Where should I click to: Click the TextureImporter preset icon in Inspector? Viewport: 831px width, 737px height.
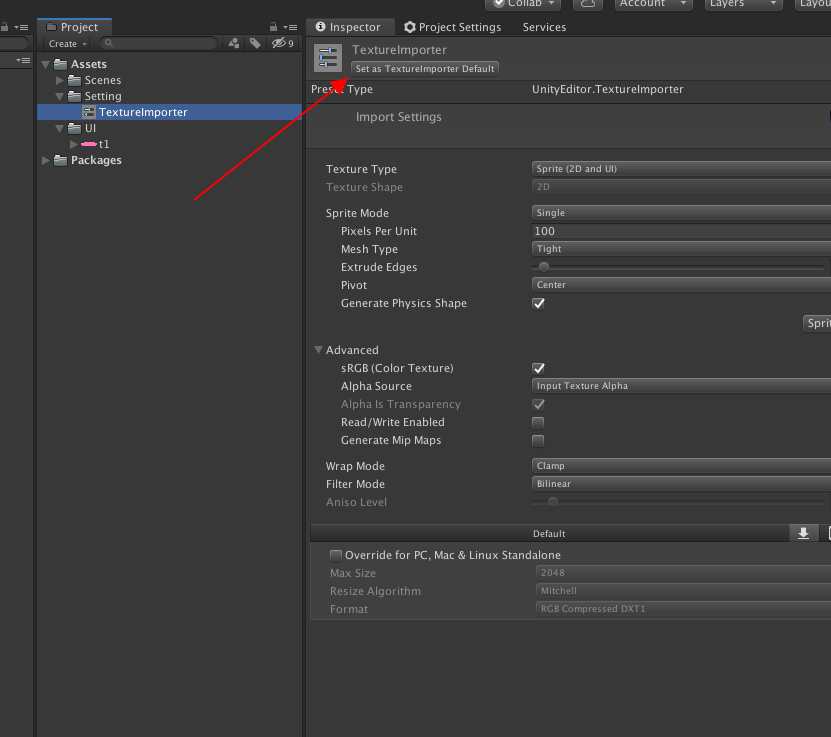(x=327, y=58)
